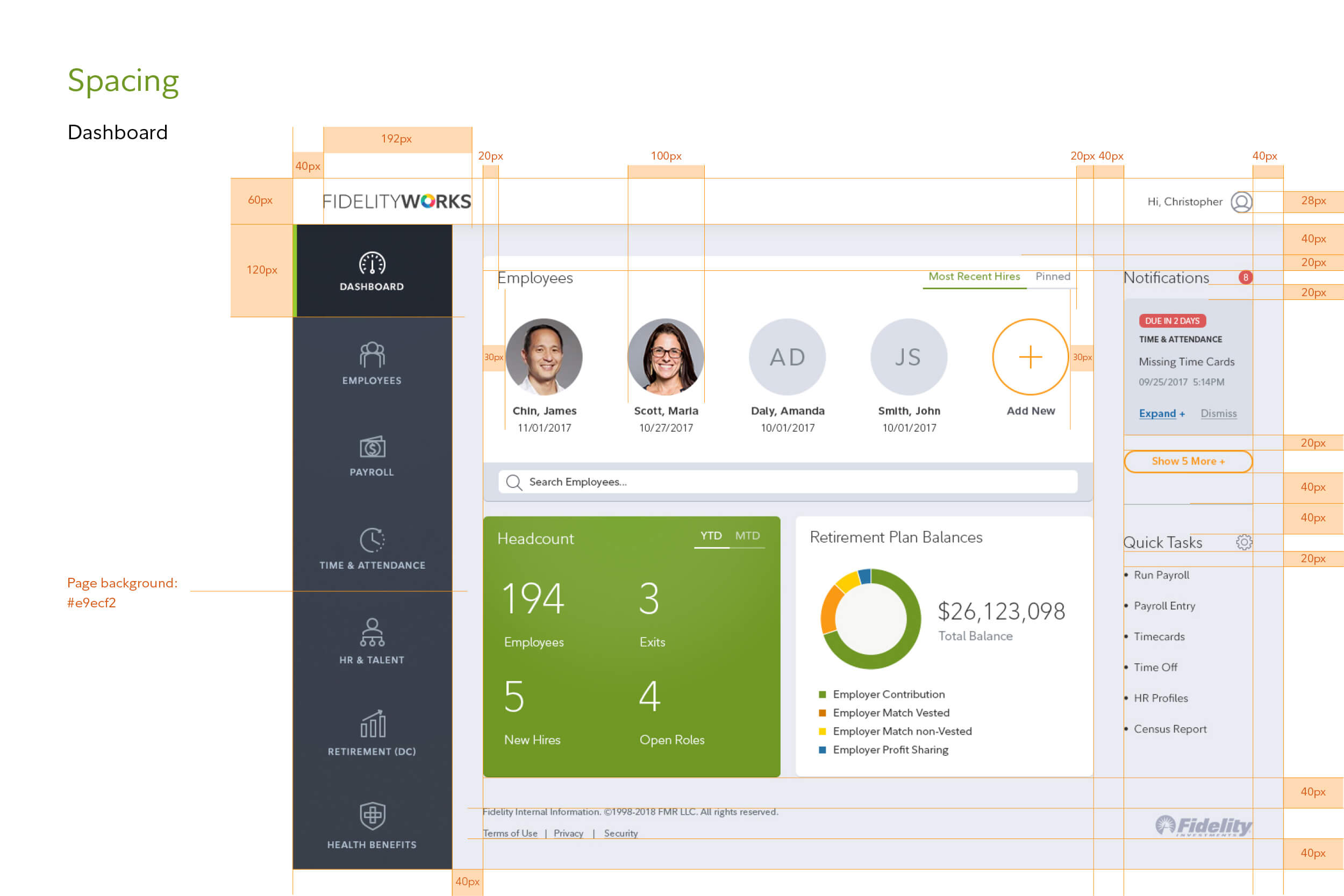
Task: Expand the Missing Time Cards notification
Action: 1161,413
